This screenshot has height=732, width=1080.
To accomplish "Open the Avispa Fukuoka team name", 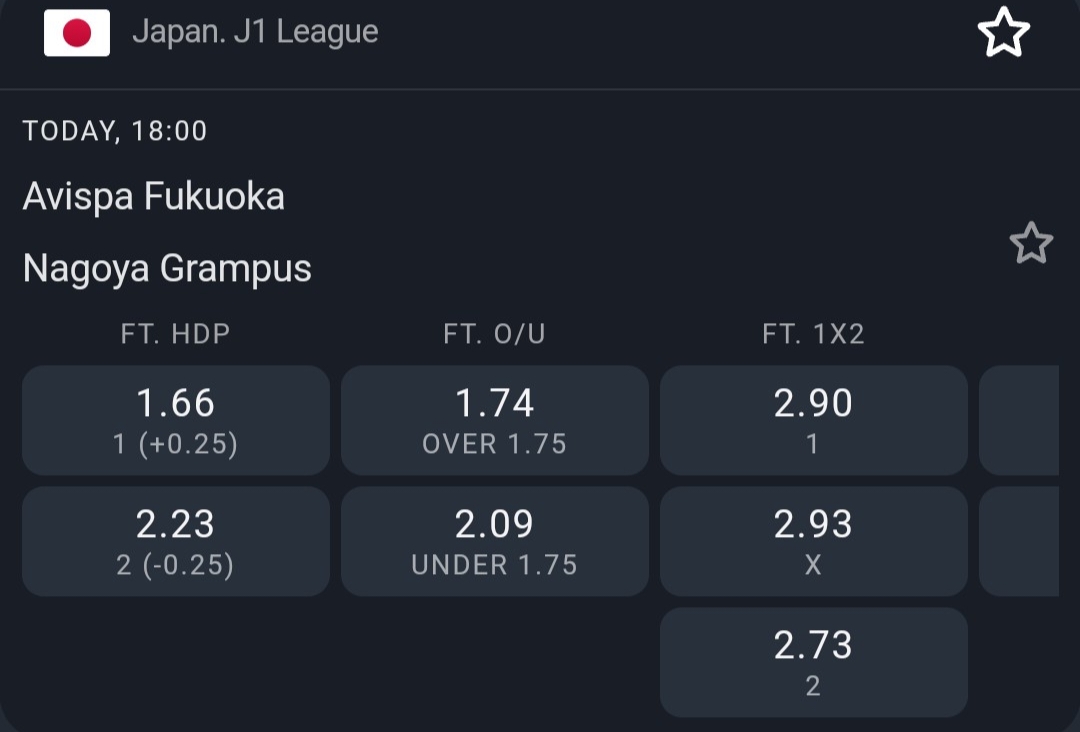I will tap(154, 197).
